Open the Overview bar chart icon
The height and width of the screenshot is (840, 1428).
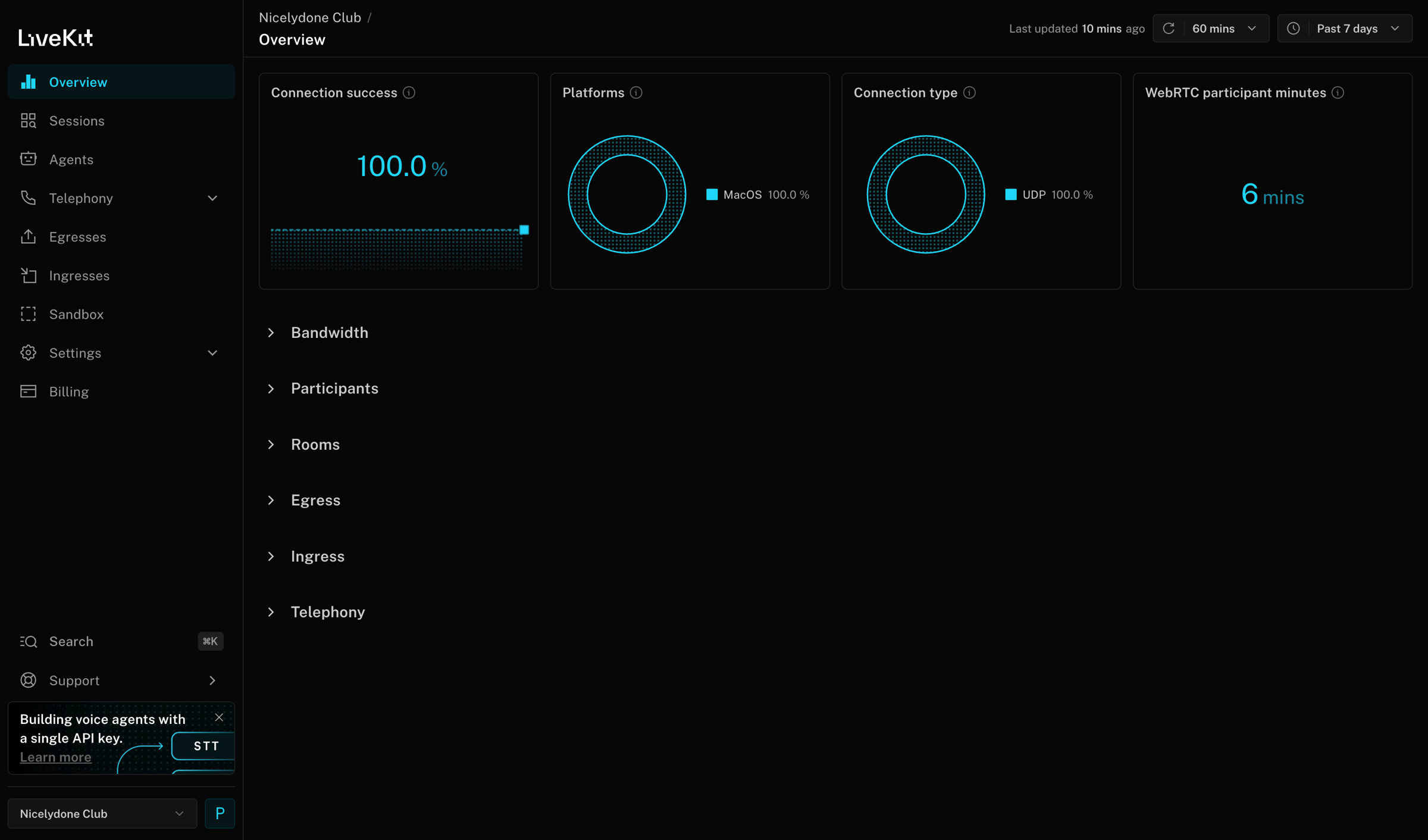coord(28,82)
